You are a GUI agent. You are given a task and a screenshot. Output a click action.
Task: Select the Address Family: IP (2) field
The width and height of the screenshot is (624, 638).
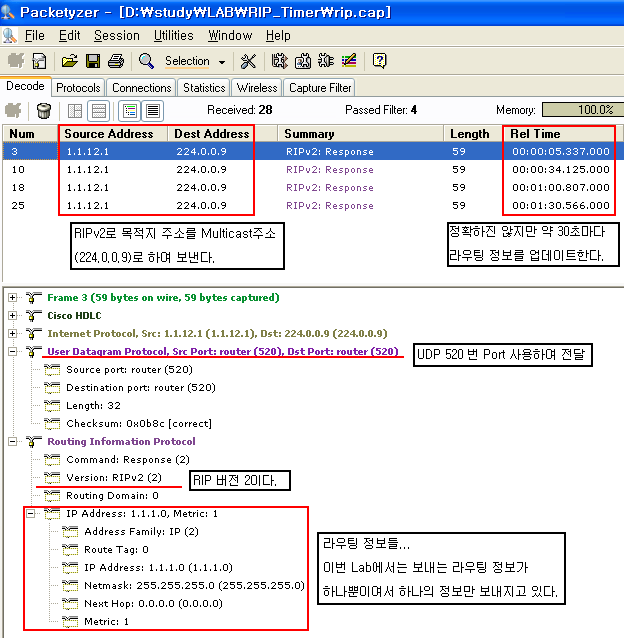coord(141,532)
